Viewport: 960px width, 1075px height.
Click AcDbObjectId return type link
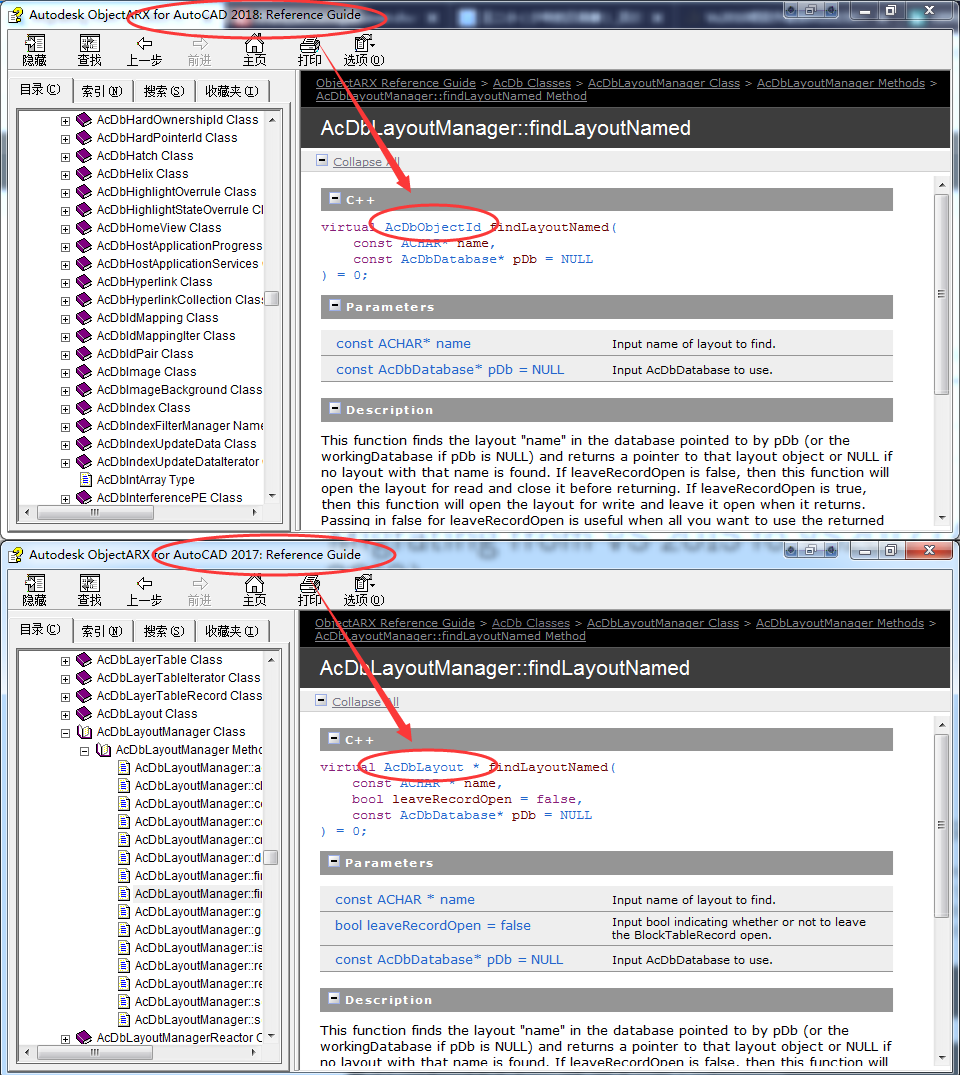pos(433,227)
